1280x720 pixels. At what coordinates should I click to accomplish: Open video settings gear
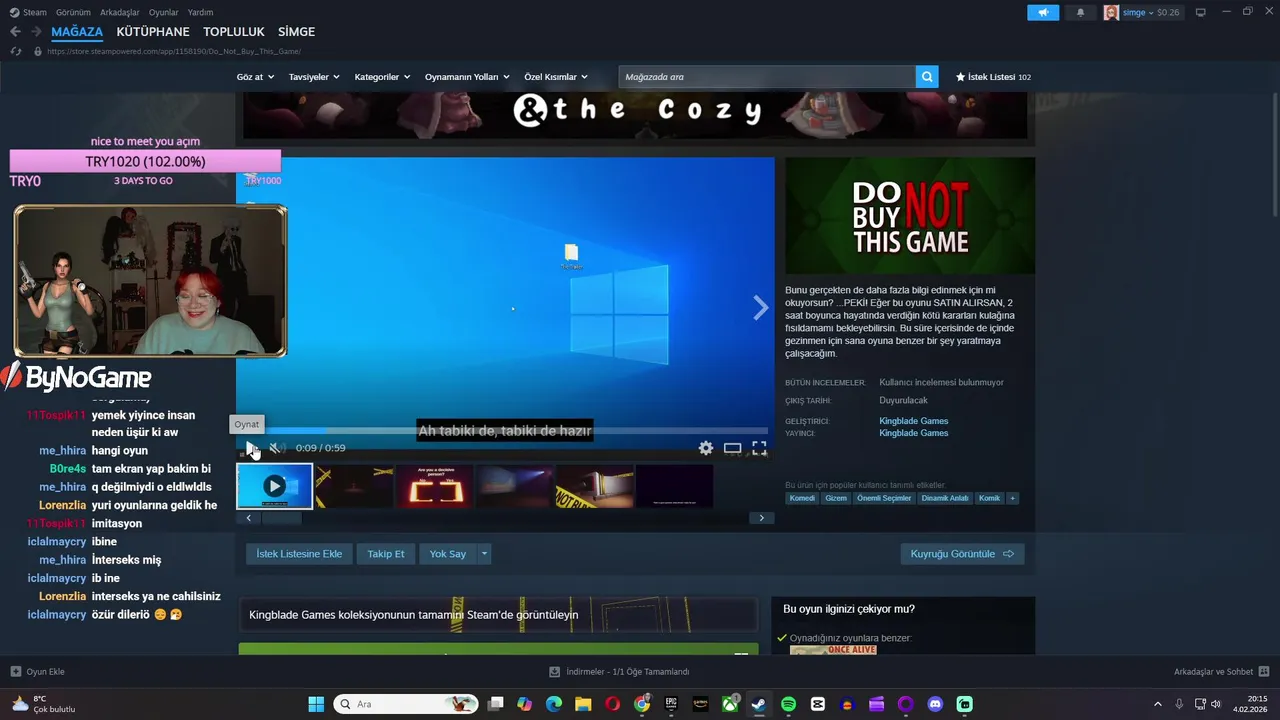706,448
